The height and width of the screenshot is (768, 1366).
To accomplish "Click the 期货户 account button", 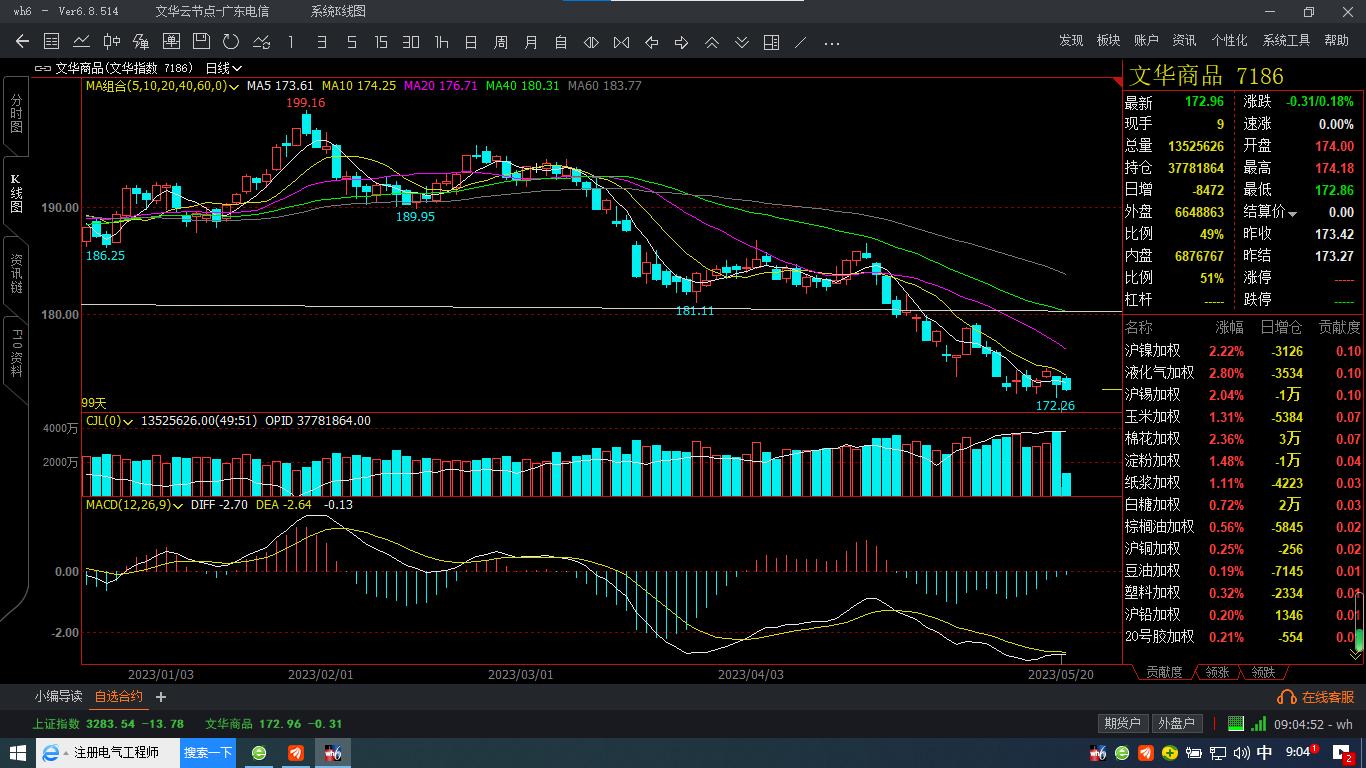I will pyautogui.click(x=1122, y=724).
